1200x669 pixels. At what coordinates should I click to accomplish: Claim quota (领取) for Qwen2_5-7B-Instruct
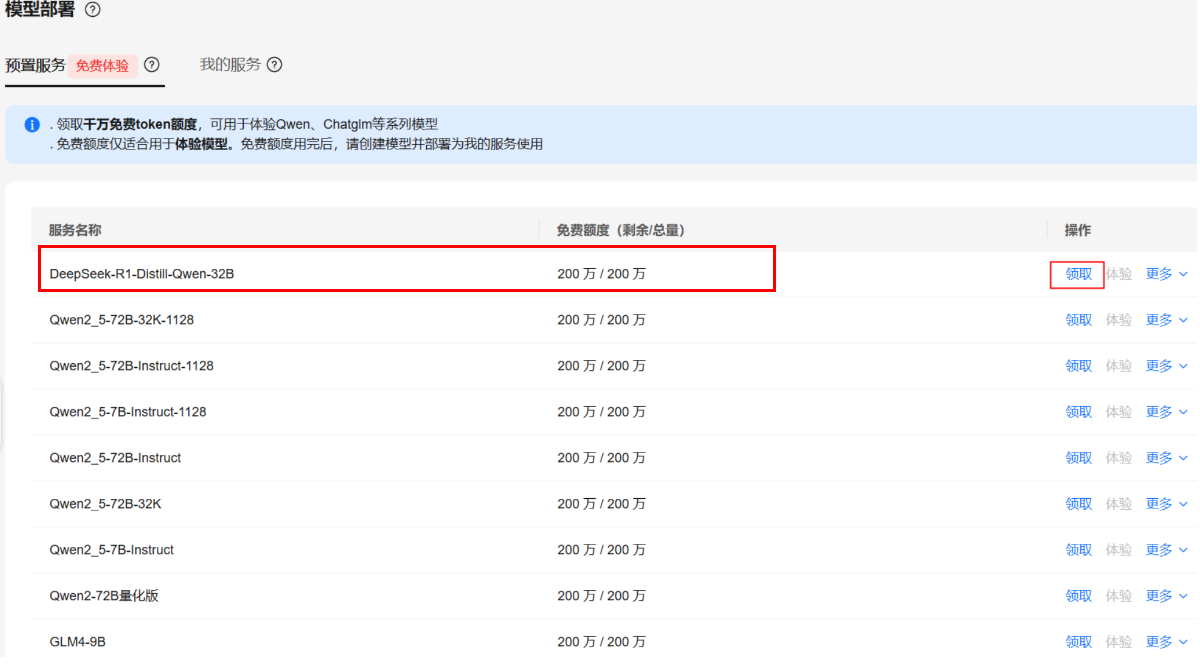(x=1079, y=550)
